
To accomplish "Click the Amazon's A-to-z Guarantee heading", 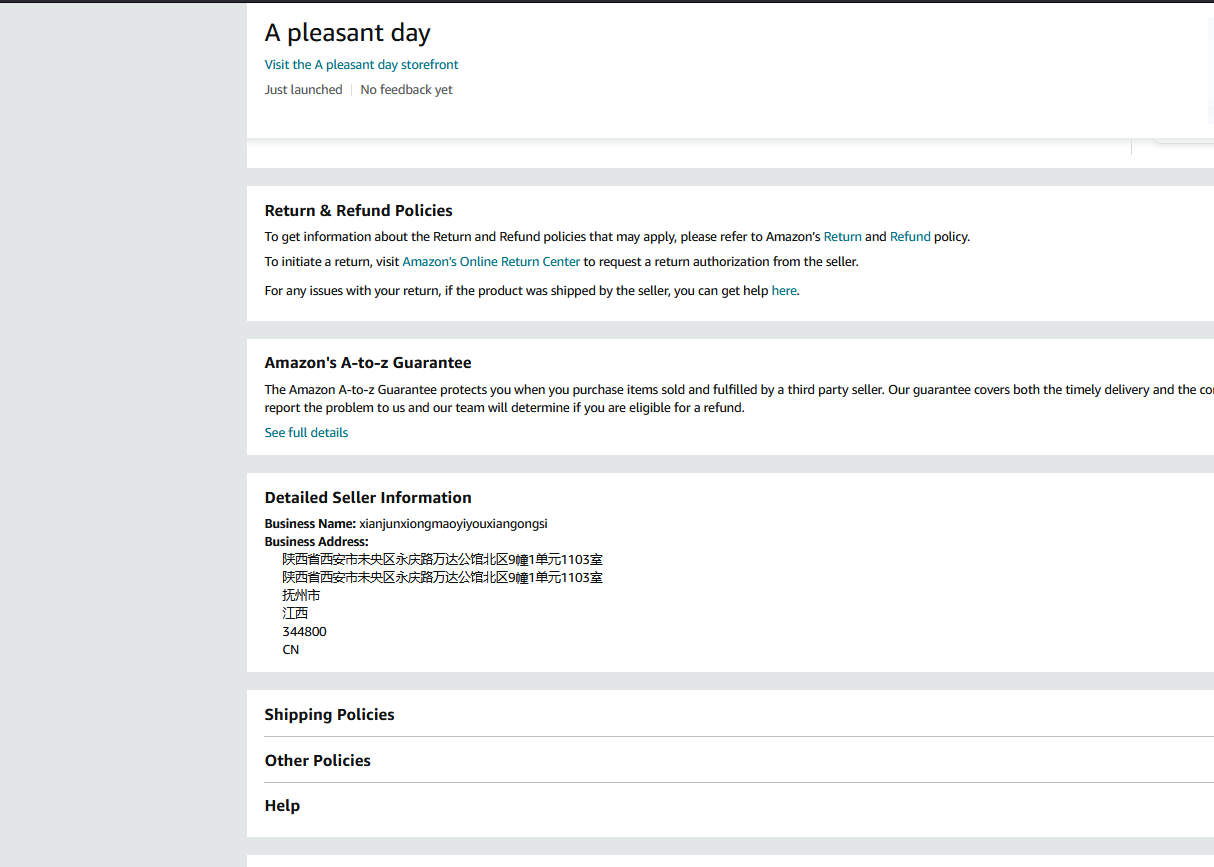I will (x=367, y=362).
